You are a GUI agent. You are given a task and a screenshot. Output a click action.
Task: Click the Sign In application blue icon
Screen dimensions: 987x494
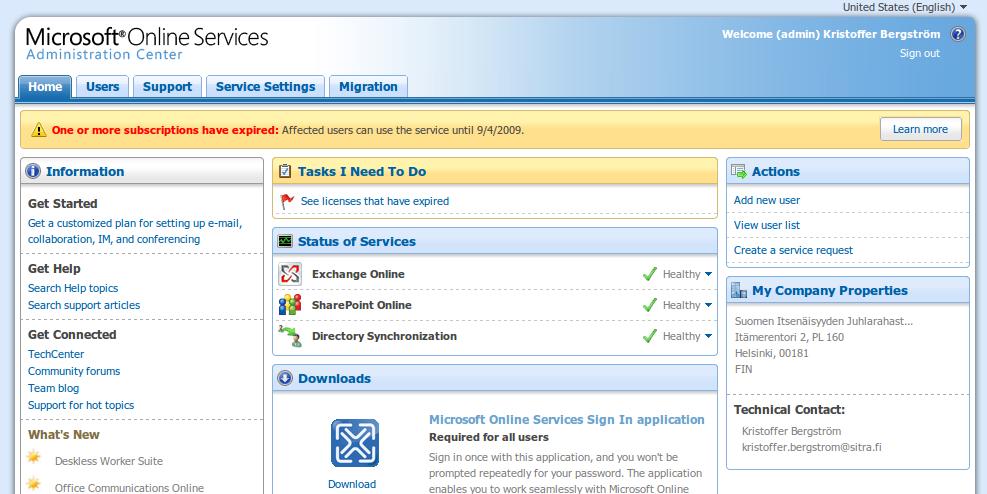355,443
